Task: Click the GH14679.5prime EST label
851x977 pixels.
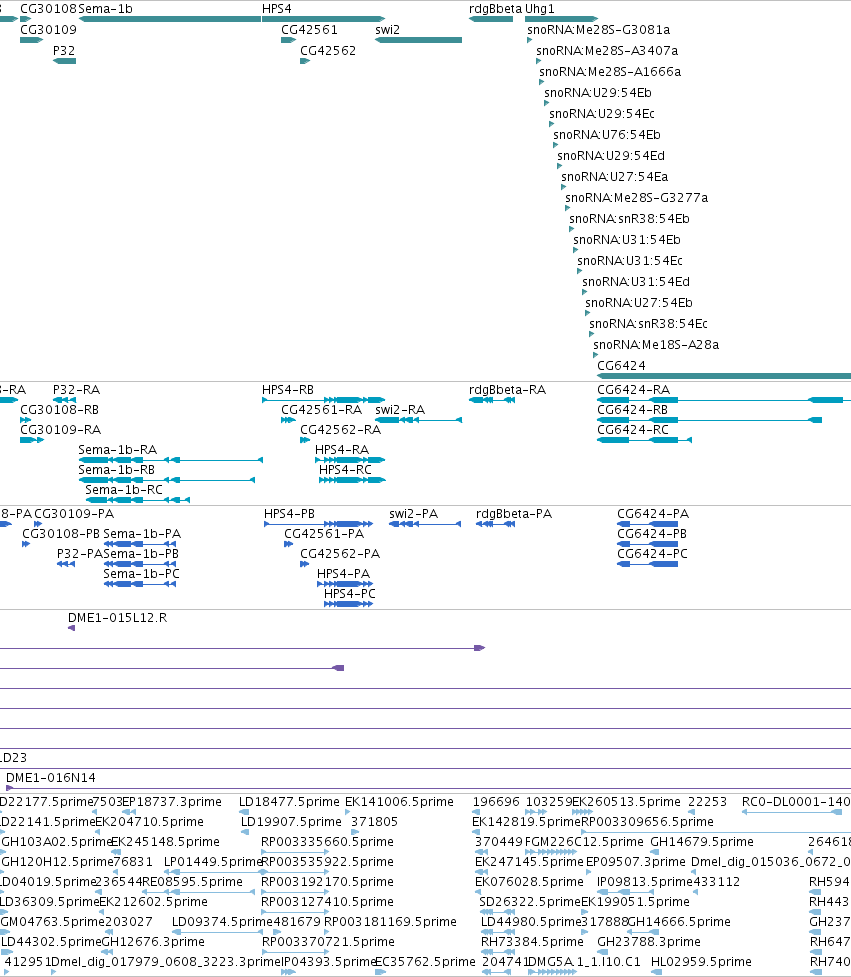Action: (x=702, y=842)
